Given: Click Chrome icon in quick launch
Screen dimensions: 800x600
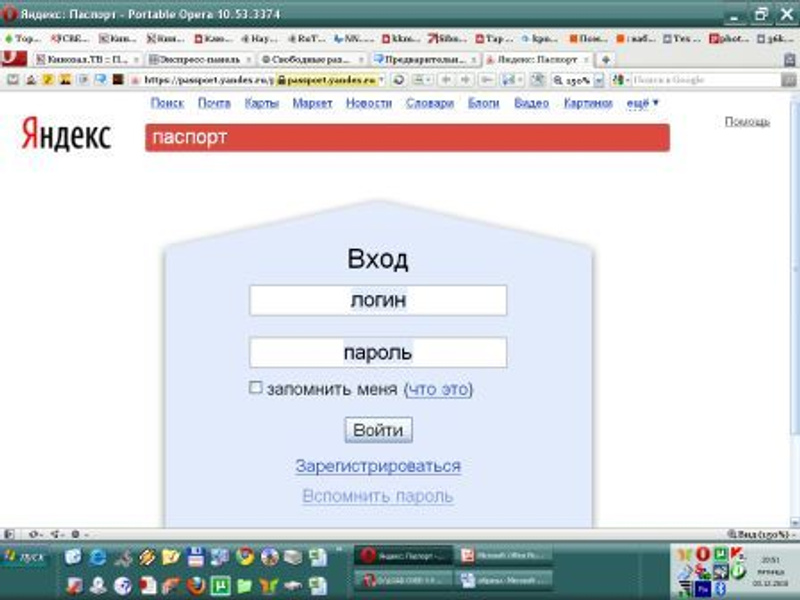Looking at the screenshot, I should point(245,557).
